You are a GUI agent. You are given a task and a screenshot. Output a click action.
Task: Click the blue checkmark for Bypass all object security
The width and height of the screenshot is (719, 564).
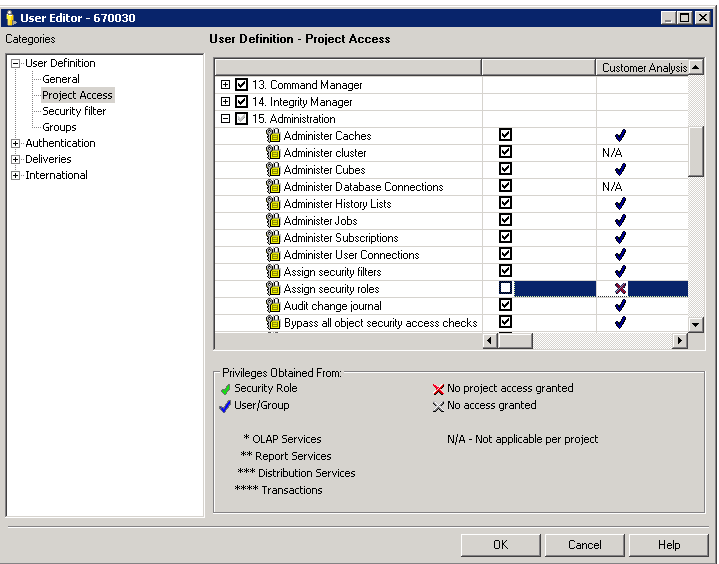coord(620,322)
